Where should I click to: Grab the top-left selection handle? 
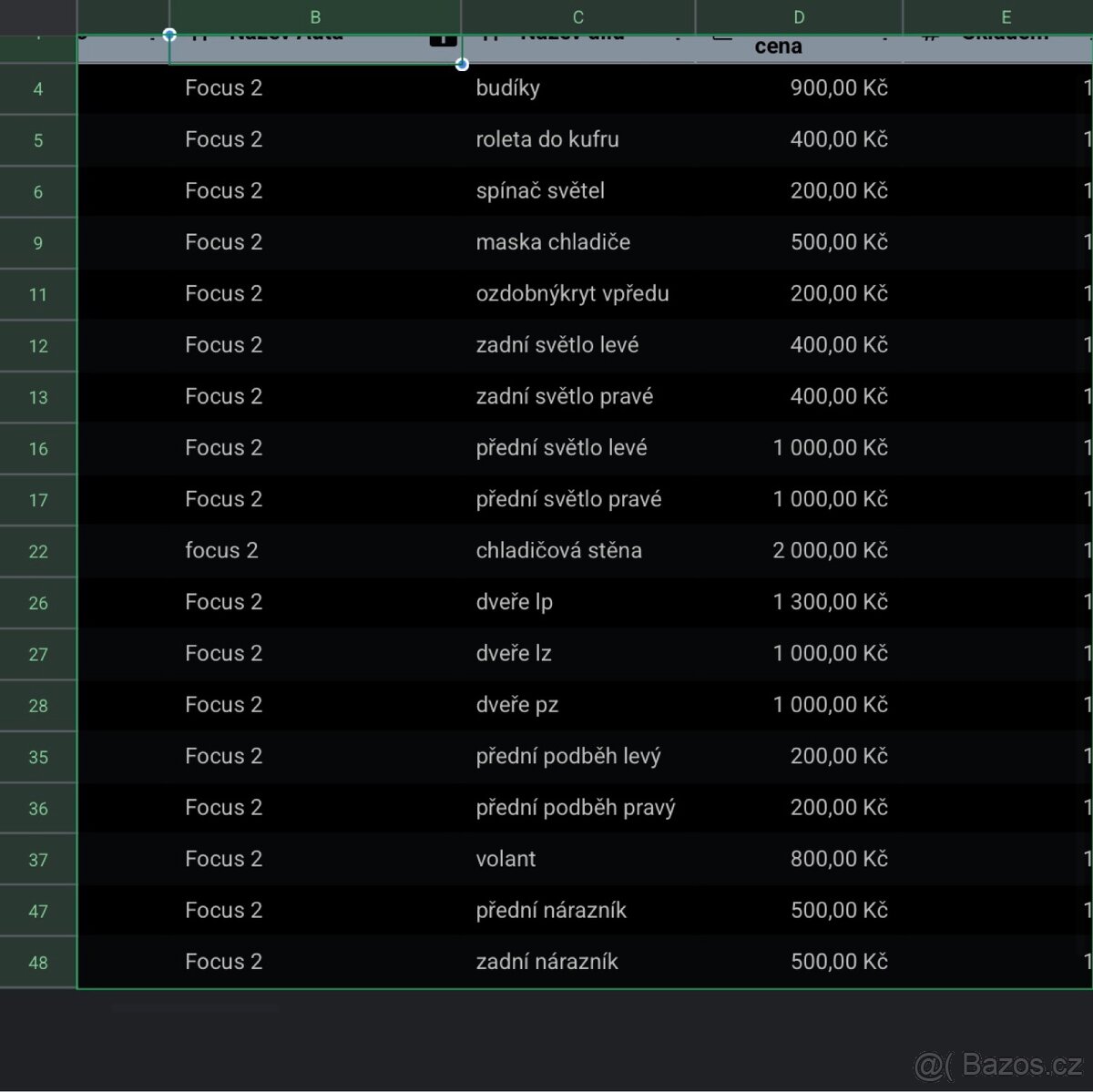pyautogui.click(x=169, y=35)
